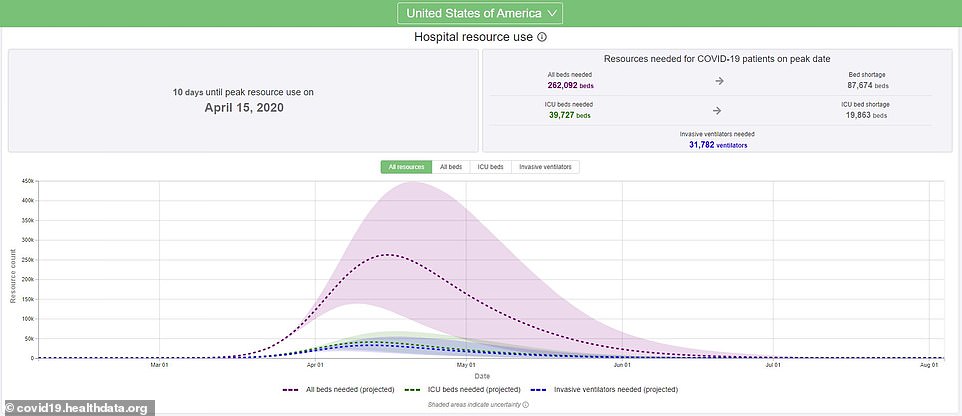The width and height of the screenshot is (962, 416).
Task: Switch to the Invasive ventilators tab
Action: pyautogui.click(x=545, y=167)
